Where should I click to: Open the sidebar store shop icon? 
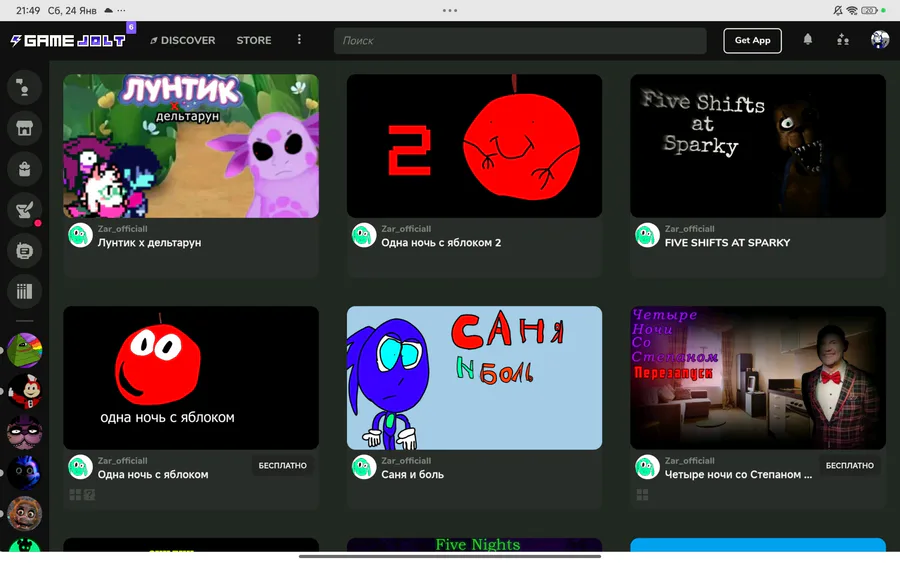(24, 128)
